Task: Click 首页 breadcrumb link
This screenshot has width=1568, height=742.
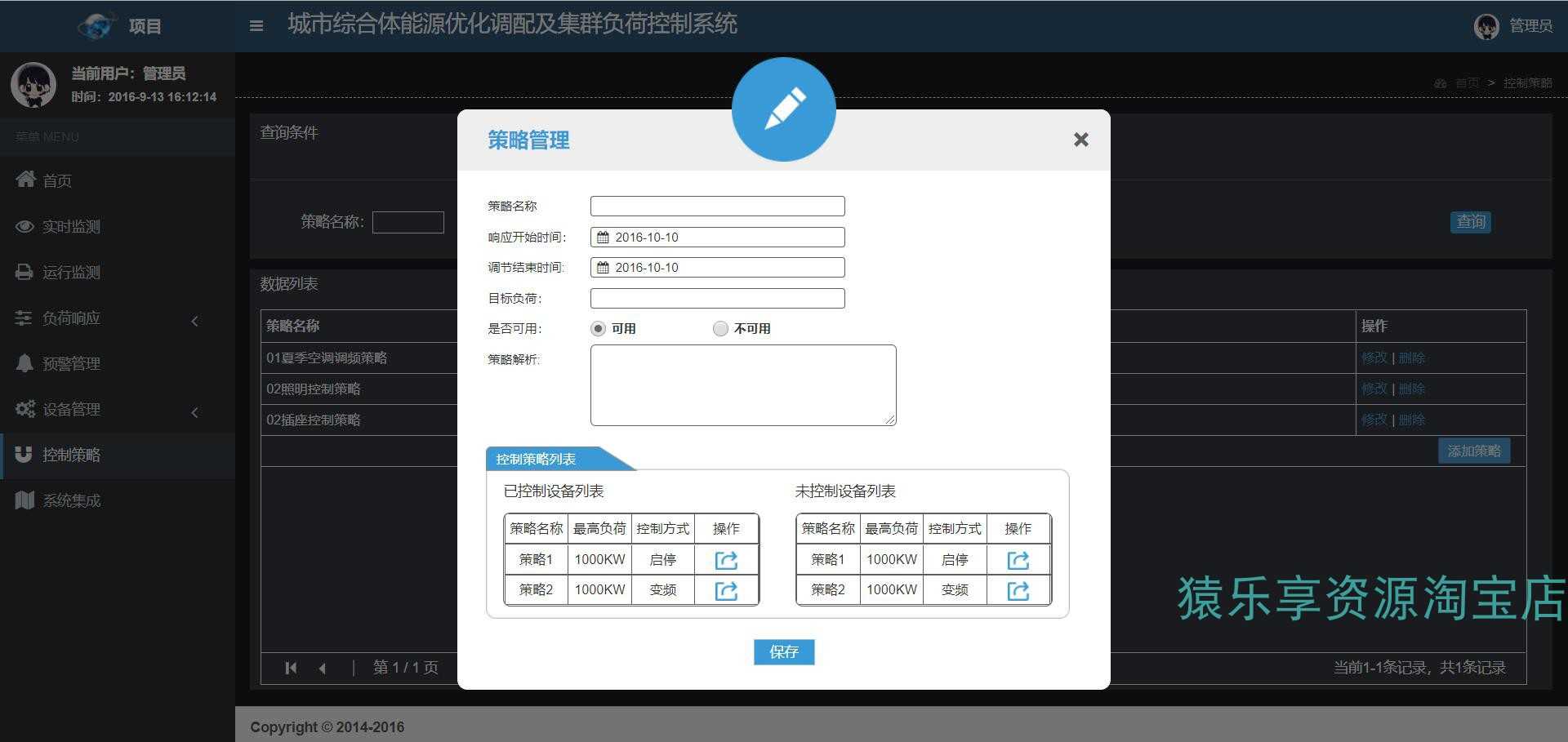Action: (x=1467, y=83)
